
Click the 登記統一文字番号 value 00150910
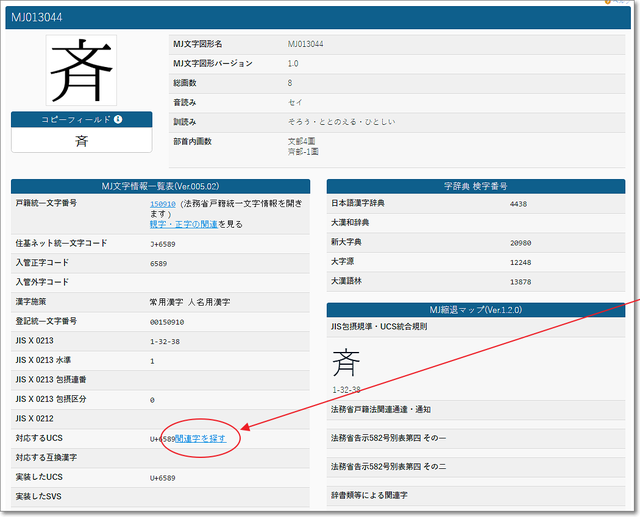click(169, 321)
